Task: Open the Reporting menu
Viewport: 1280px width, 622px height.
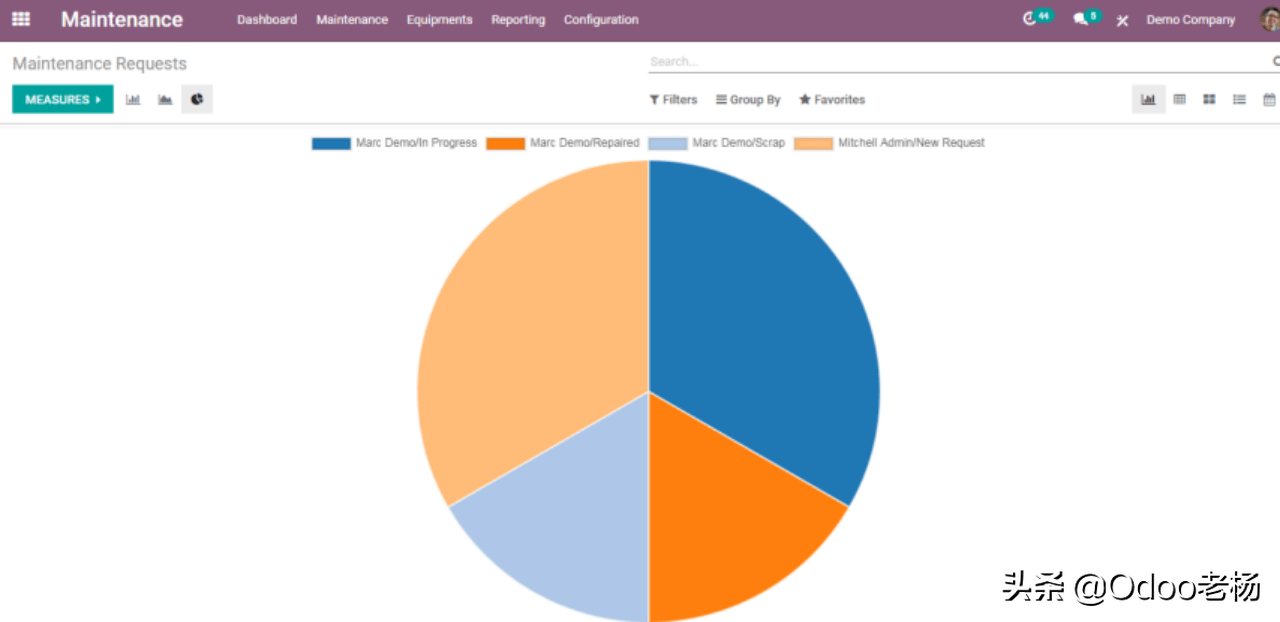Action: [518, 20]
